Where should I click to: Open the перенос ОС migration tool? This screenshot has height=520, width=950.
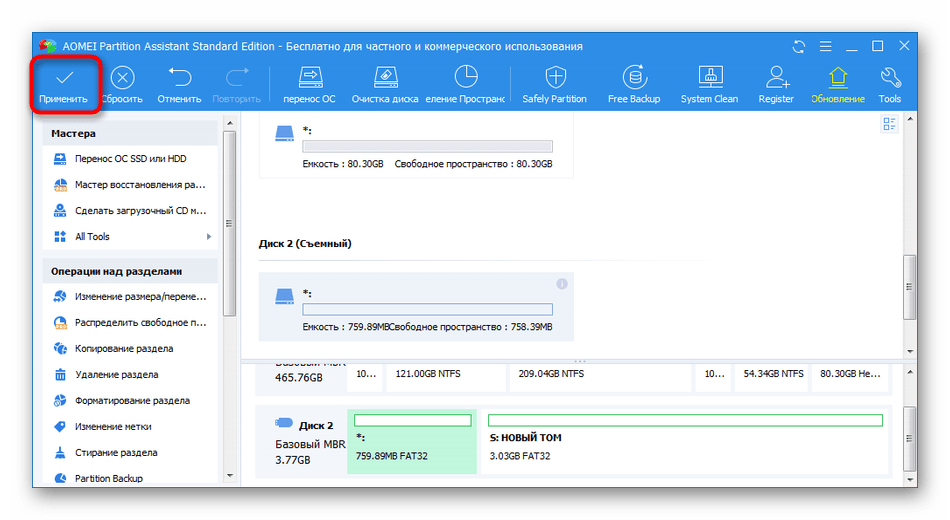point(309,78)
